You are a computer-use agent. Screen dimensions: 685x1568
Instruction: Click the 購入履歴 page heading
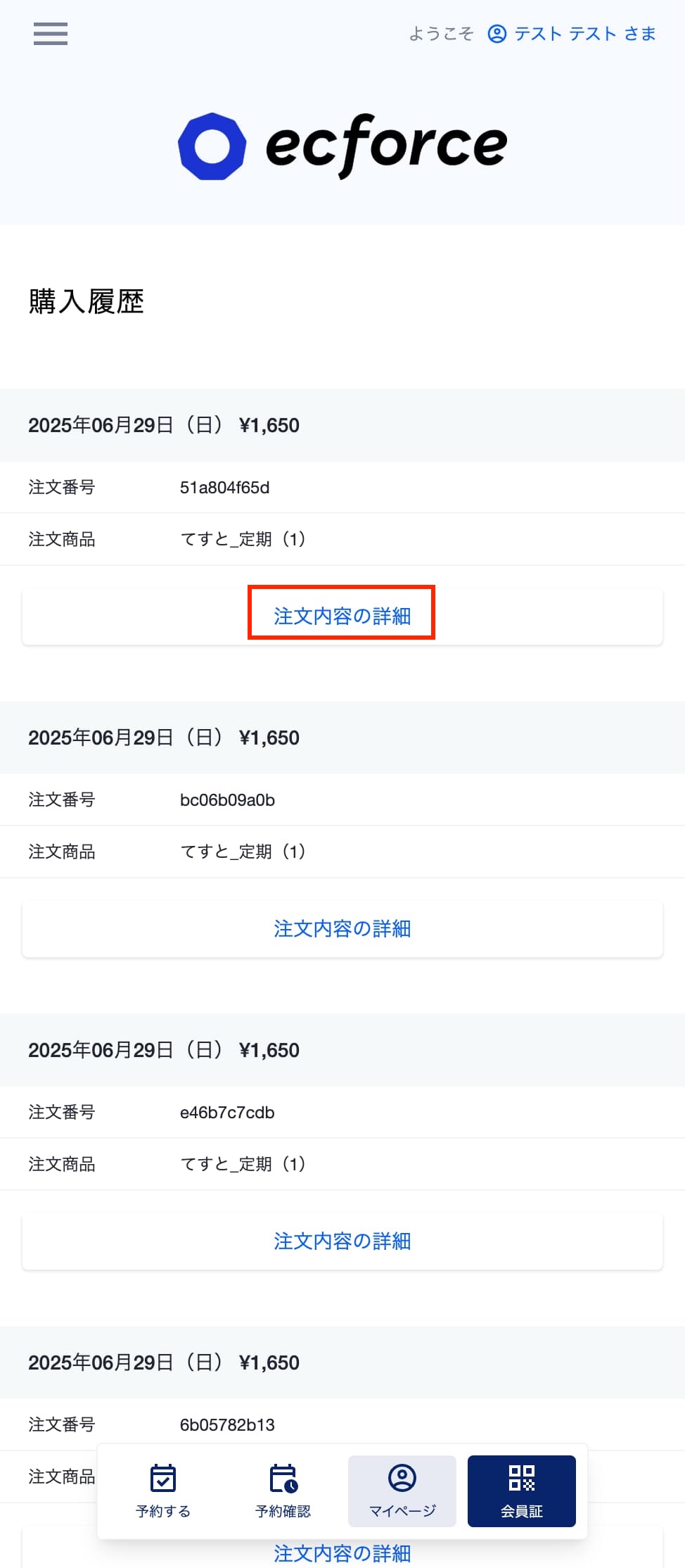coord(86,302)
